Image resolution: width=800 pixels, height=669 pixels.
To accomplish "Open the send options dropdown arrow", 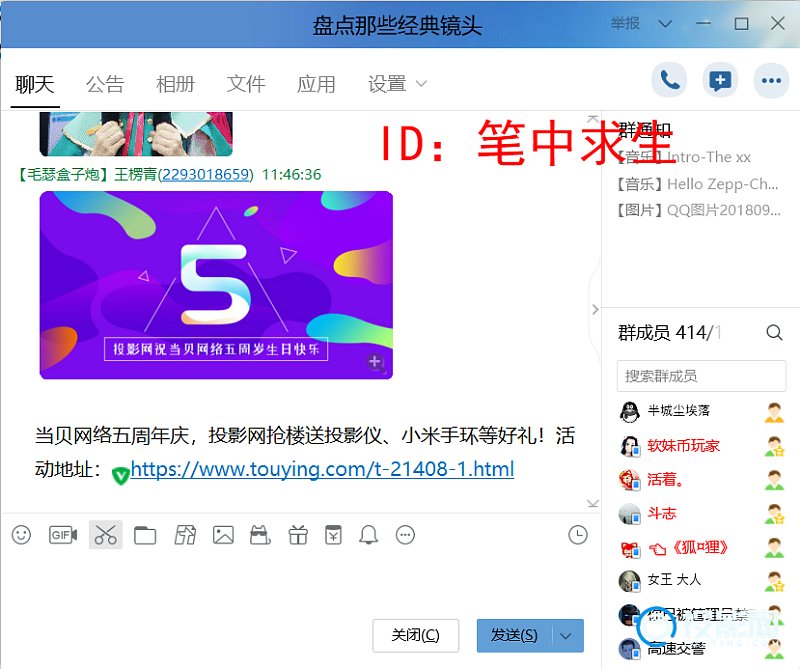I will click(x=565, y=636).
